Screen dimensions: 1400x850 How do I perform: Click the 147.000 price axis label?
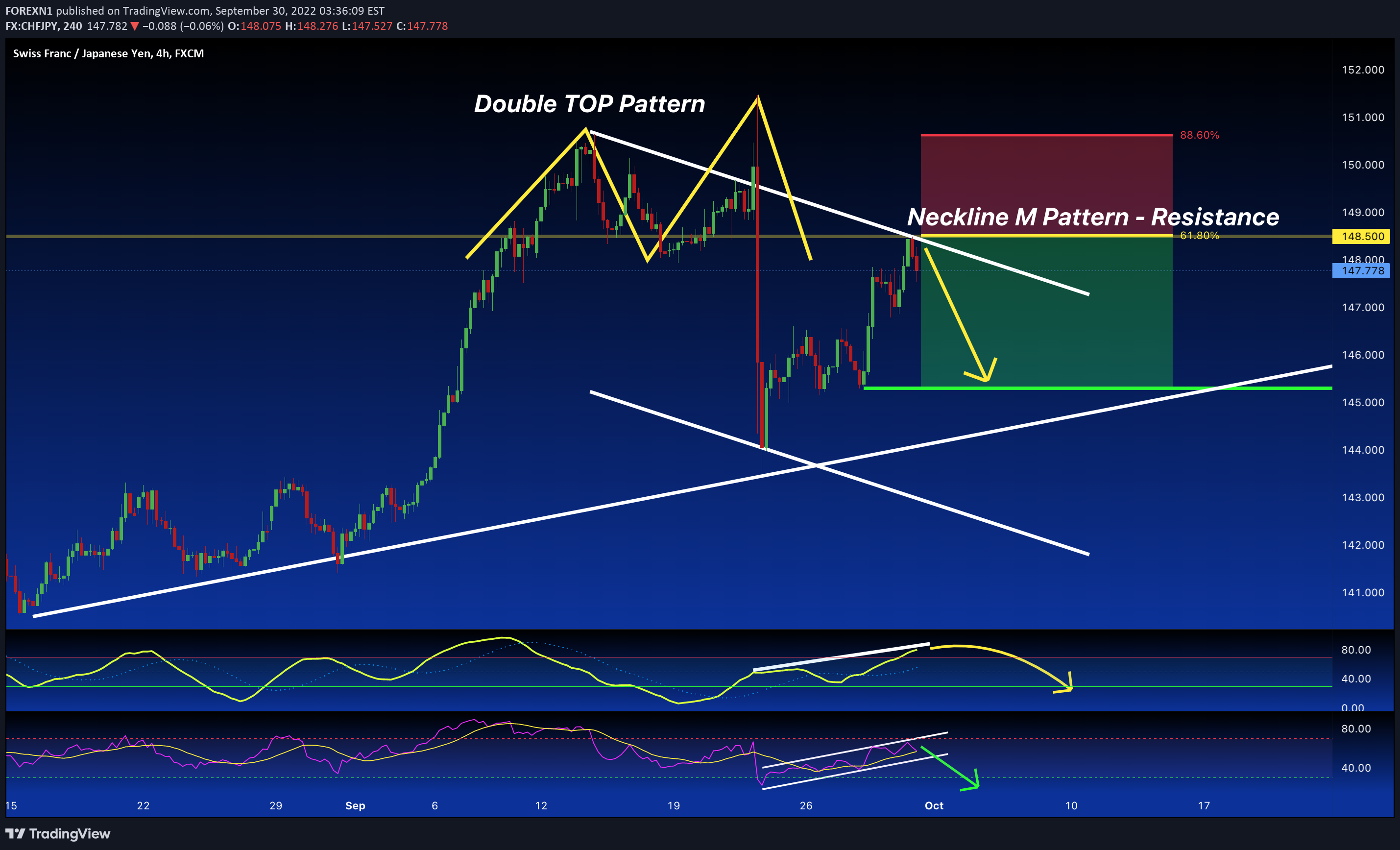point(1363,307)
